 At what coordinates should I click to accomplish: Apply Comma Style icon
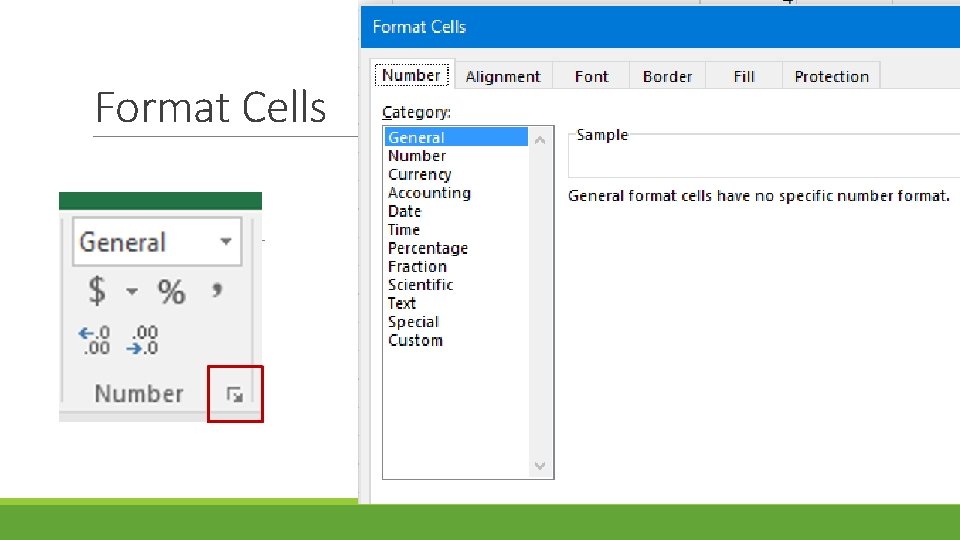[x=217, y=290]
